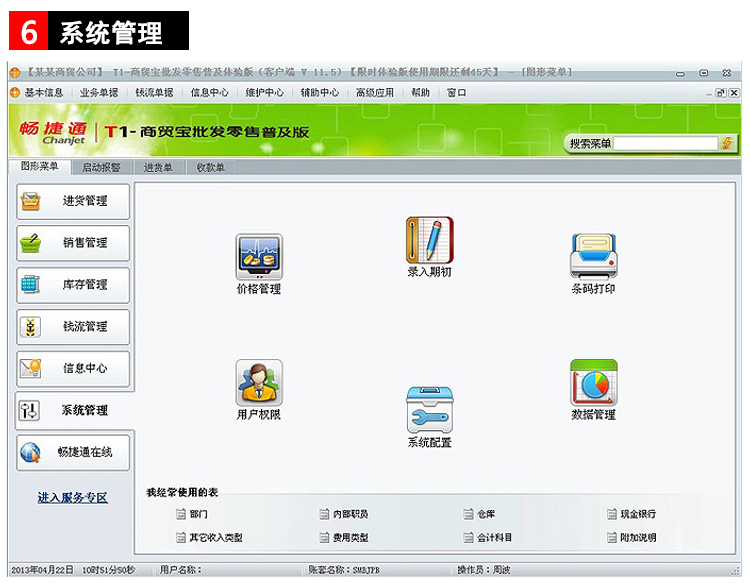Open the 系统配置 toolbox icon
The image size is (750, 583).
[x=429, y=410]
